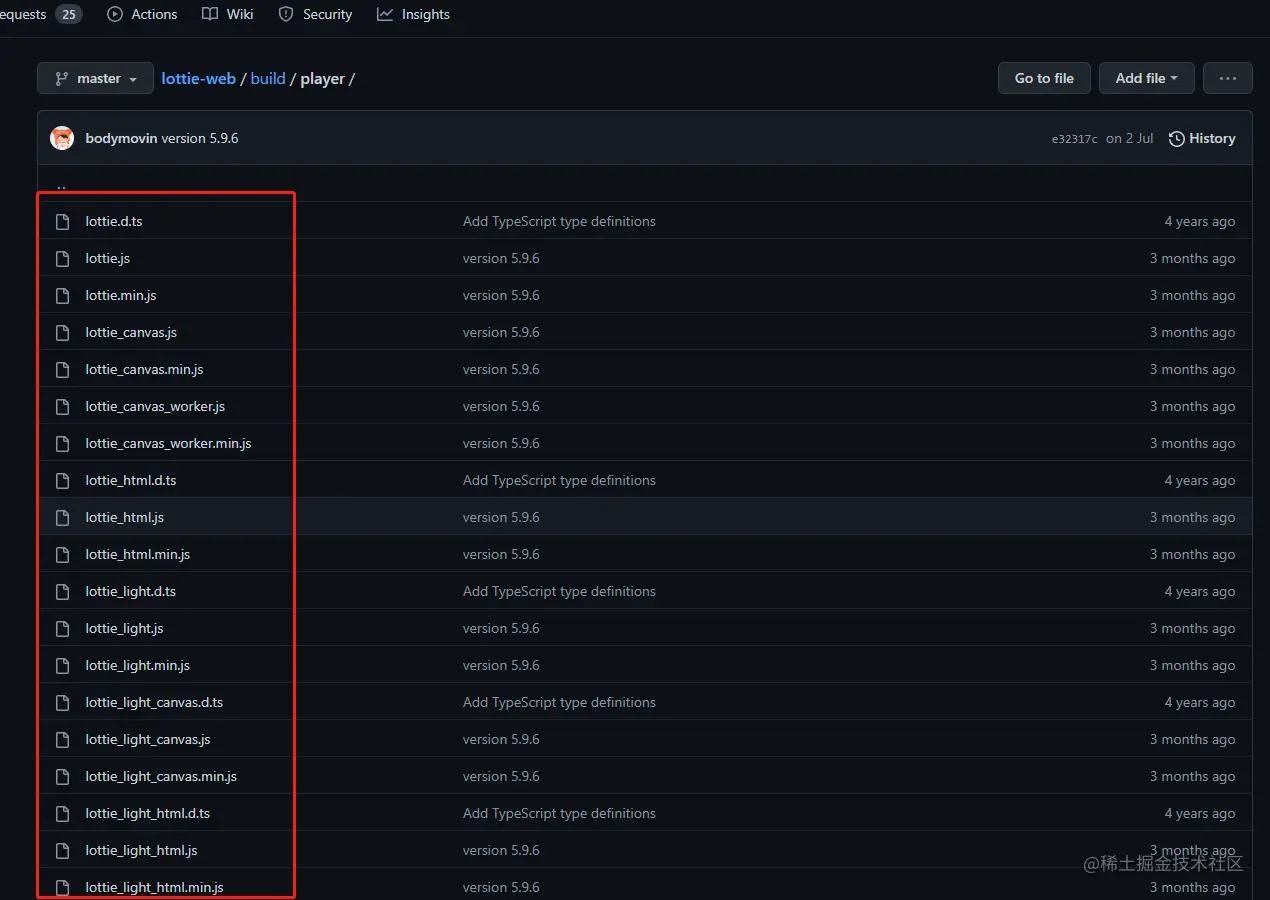Open the Insights tab

(x=413, y=14)
